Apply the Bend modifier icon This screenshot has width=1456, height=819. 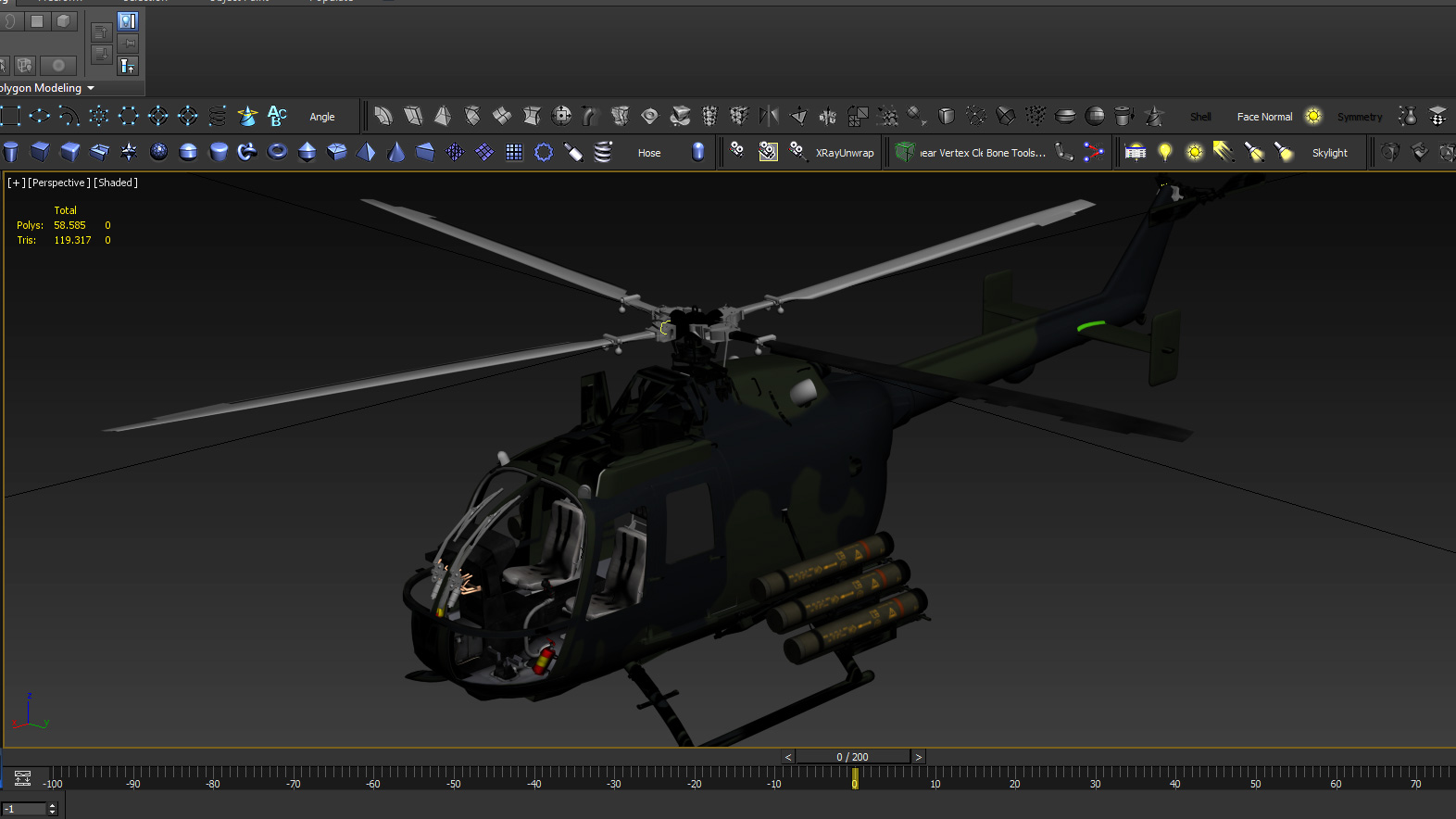383,116
